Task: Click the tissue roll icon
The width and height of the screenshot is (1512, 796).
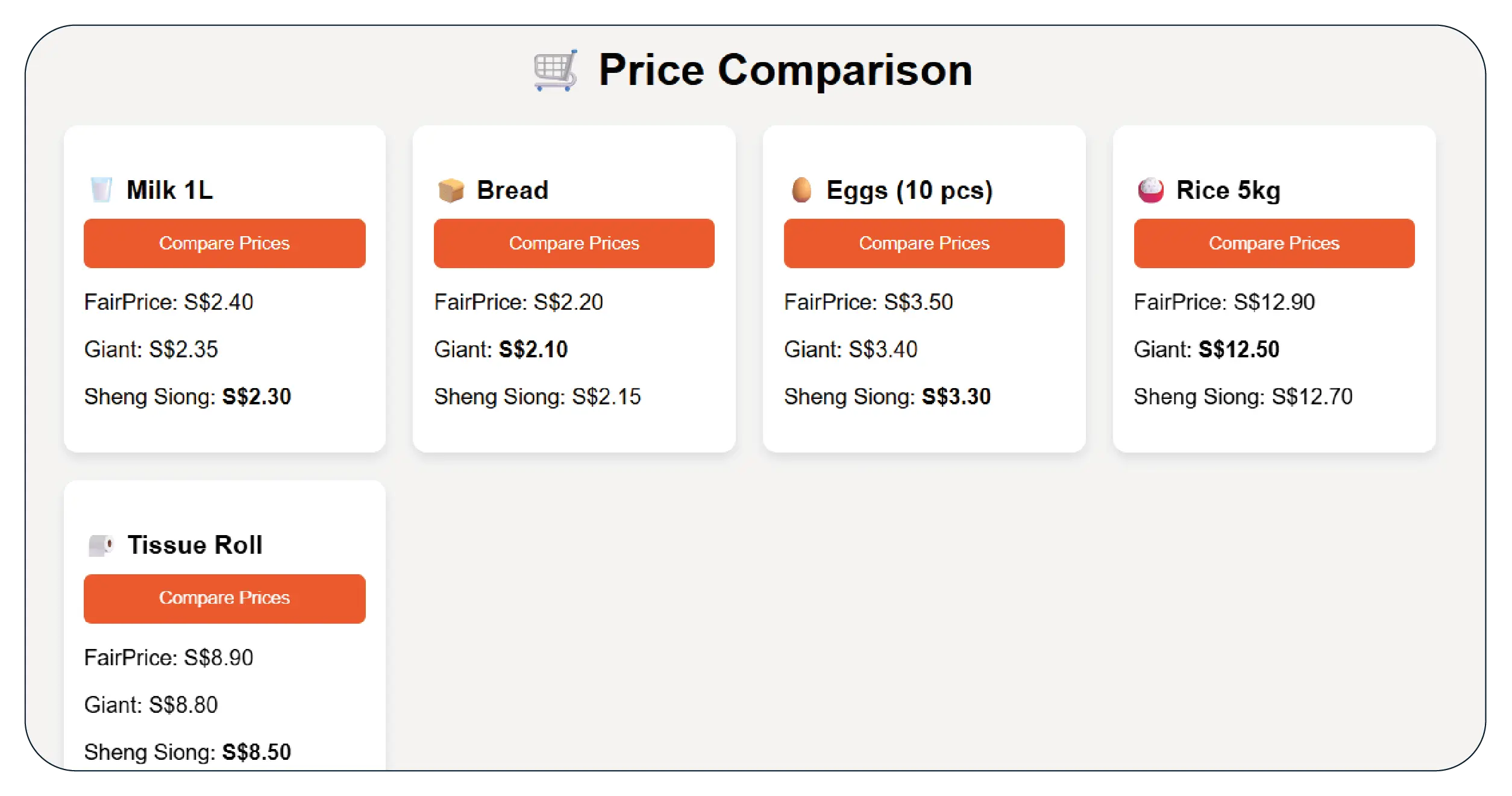Action: point(101,545)
